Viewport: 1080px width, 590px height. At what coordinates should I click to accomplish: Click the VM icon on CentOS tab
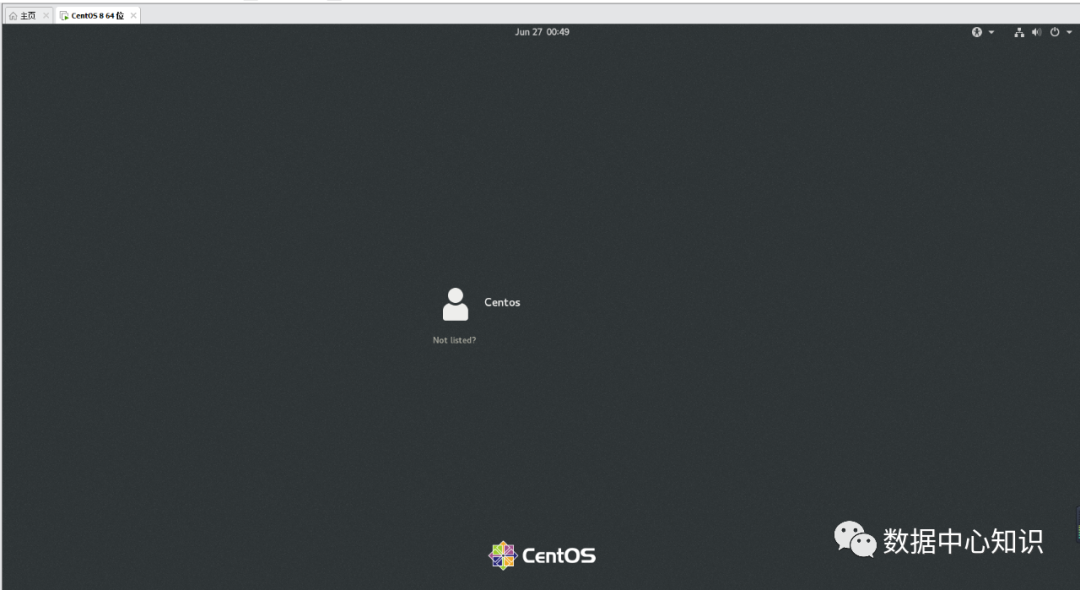pyautogui.click(x=64, y=15)
